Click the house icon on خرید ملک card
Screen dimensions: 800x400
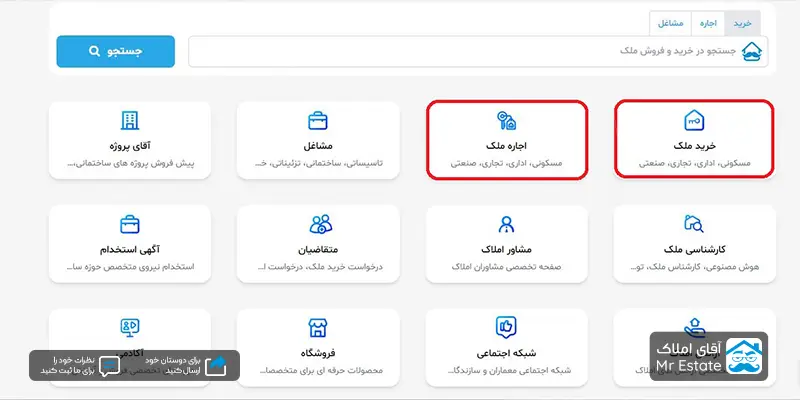tap(694, 121)
